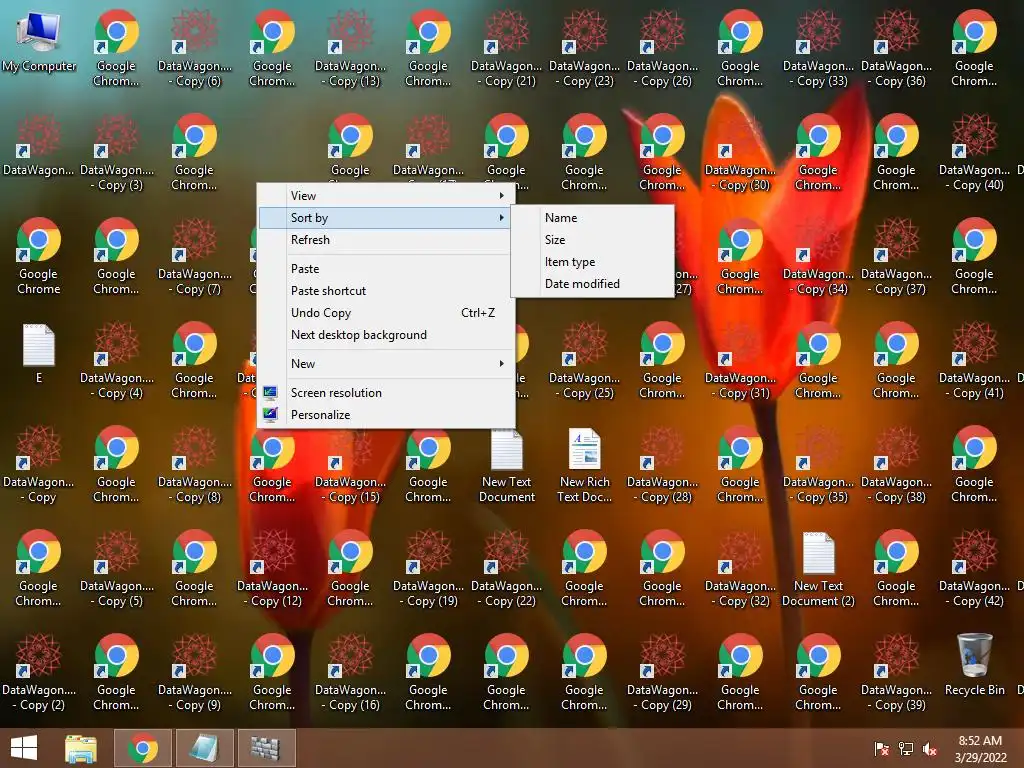
Task: Choose Undo Copy in context menu
Action: tap(385, 313)
